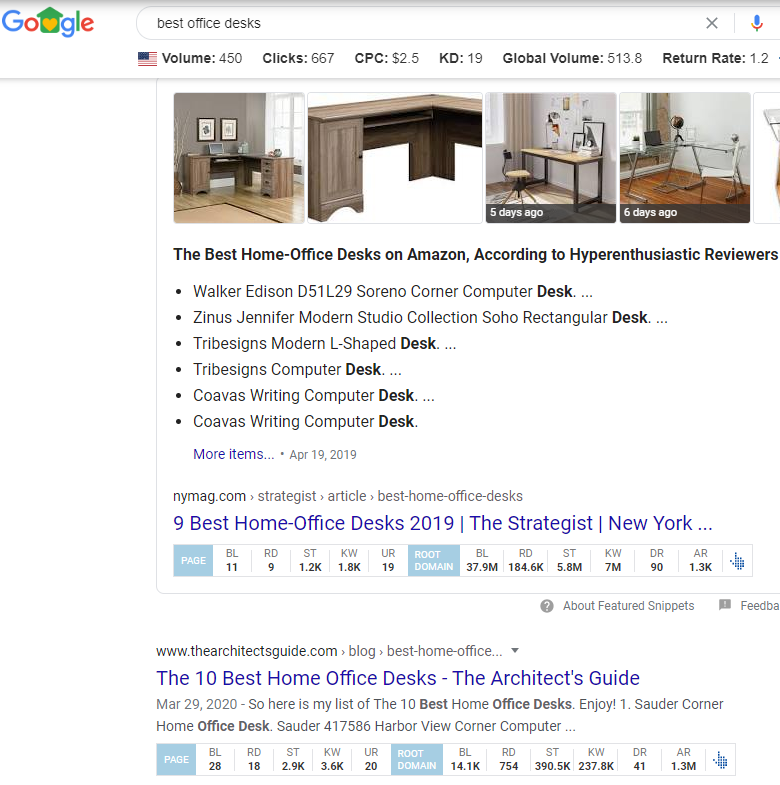Screen dimensions: 780x785
Task: Click ROOT DOMAIN label on Architect's Guide bar
Action: [417, 760]
